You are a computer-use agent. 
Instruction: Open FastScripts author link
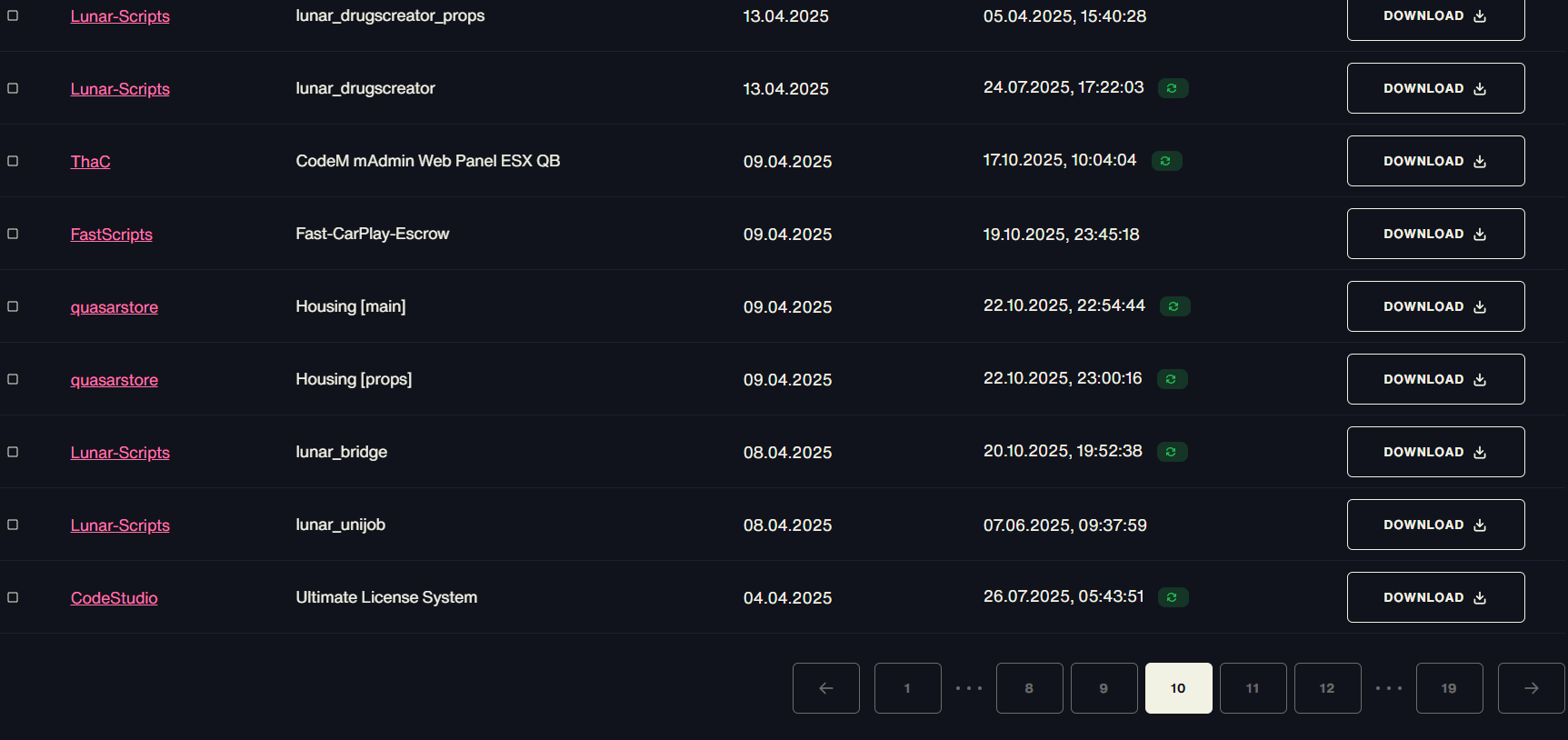tap(112, 235)
